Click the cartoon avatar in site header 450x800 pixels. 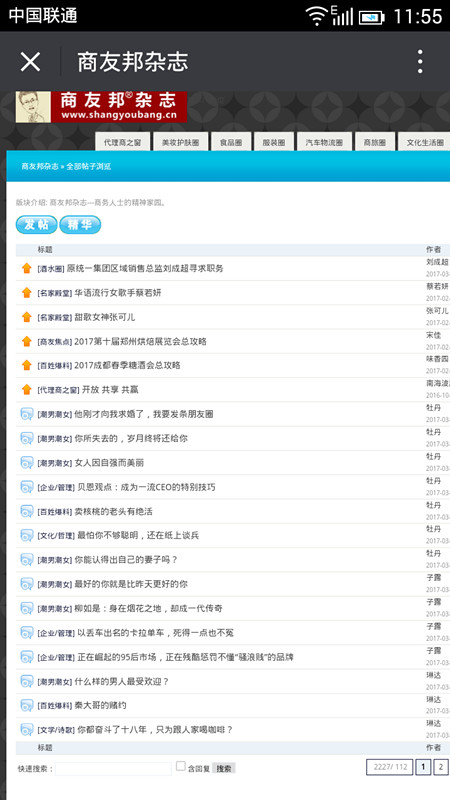pos(33,107)
